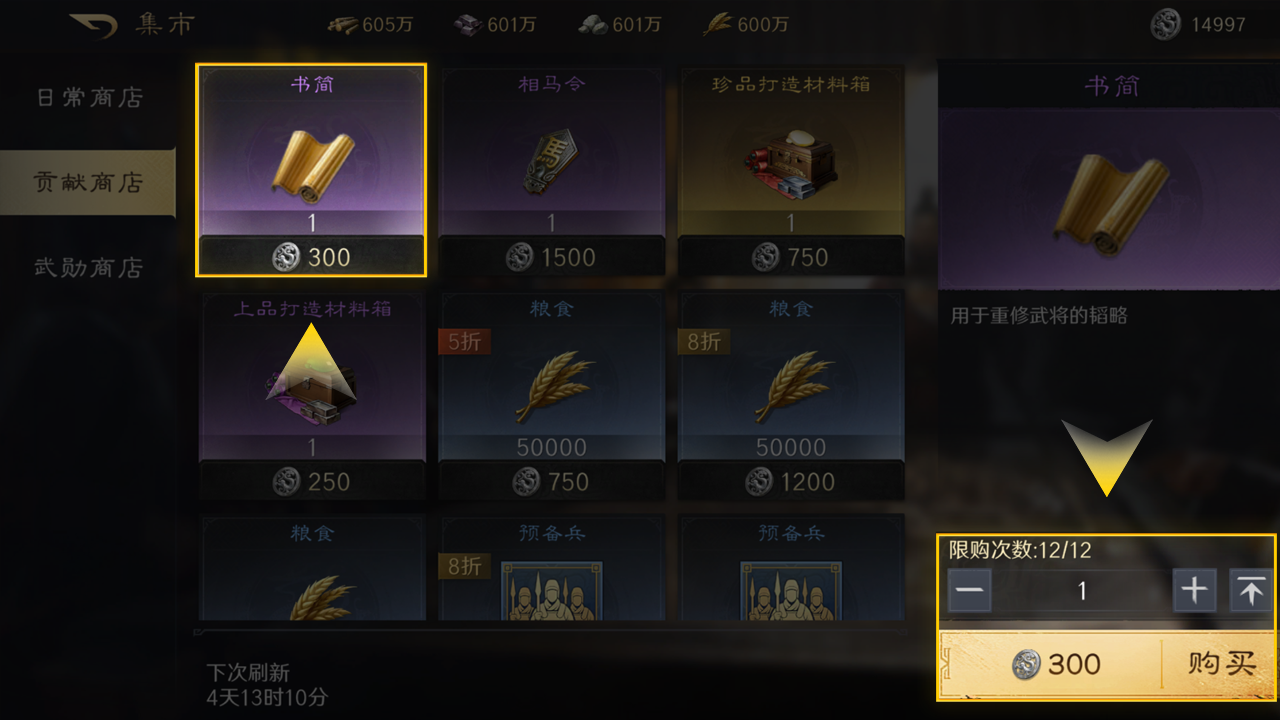
Task: Tap the silver coin currency icon showing 14997
Action: (1165, 24)
